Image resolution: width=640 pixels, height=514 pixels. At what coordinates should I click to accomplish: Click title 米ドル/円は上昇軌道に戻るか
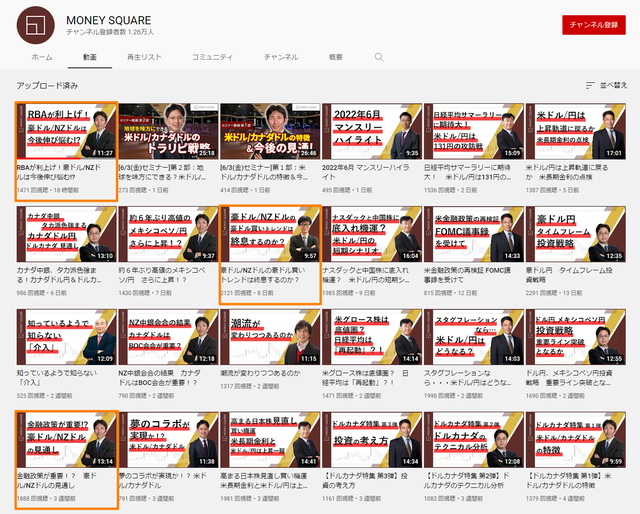pyautogui.click(x=567, y=172)
